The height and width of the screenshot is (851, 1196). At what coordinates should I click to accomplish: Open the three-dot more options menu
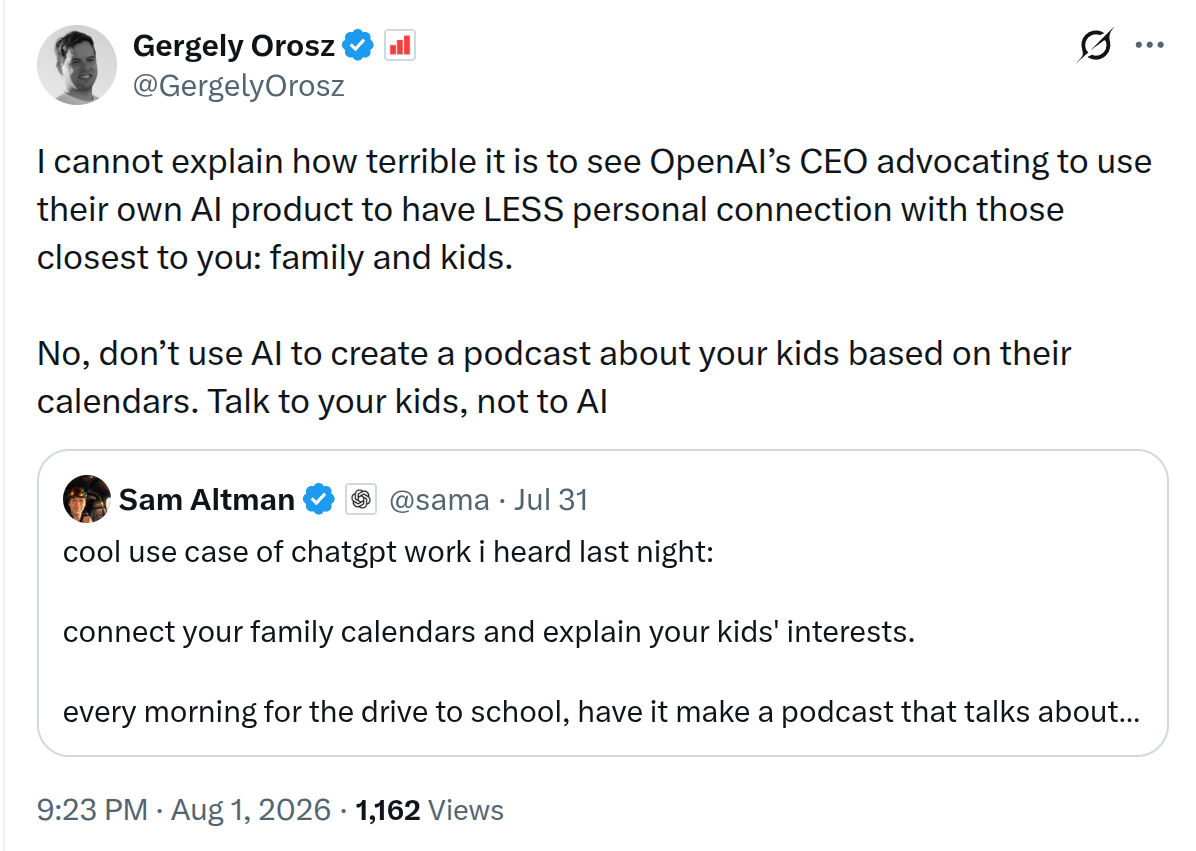pyautogui.click(x=1149, y=45)
